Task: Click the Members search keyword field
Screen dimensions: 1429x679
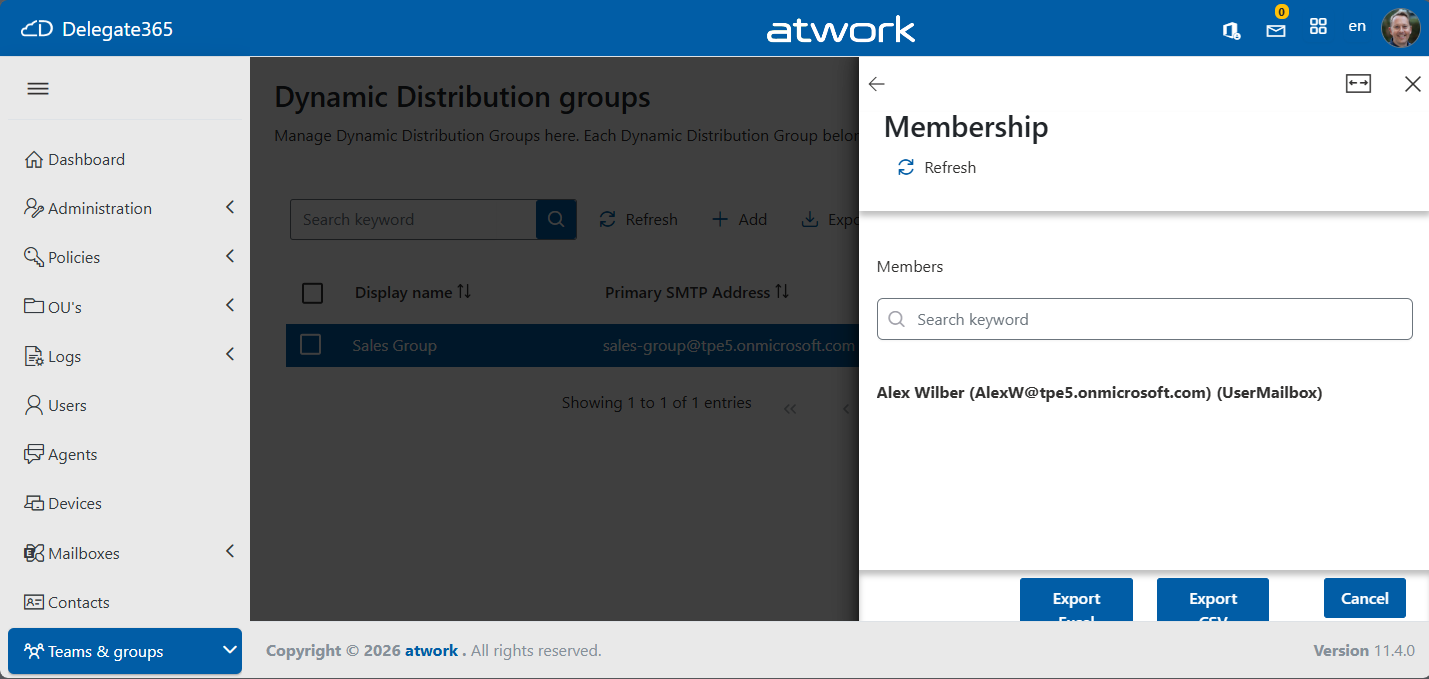Action: (1145, 319)
